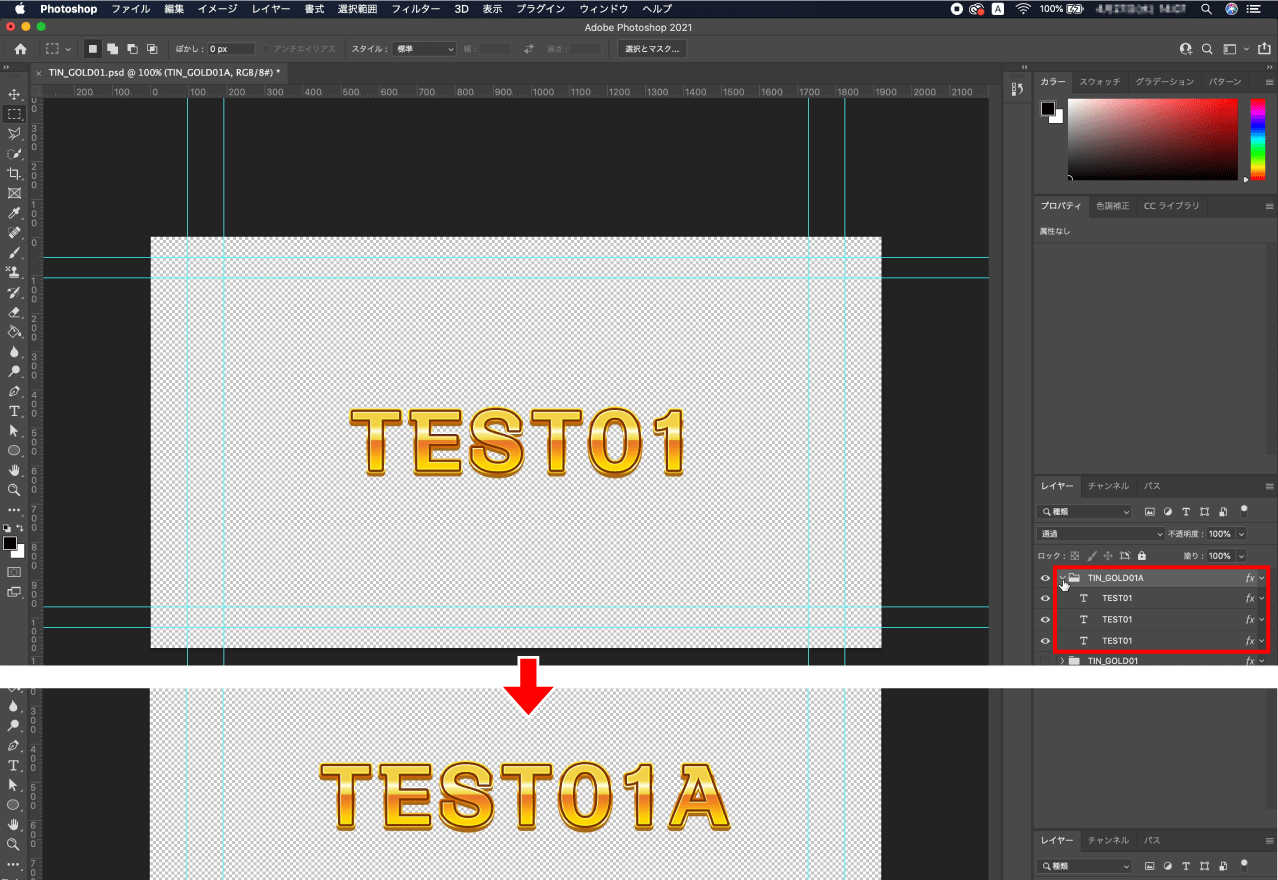The width and height of the screenshot is (1278, 880).
Task: Select the Polygonal Lasso tool
Action: click(14, 134)
